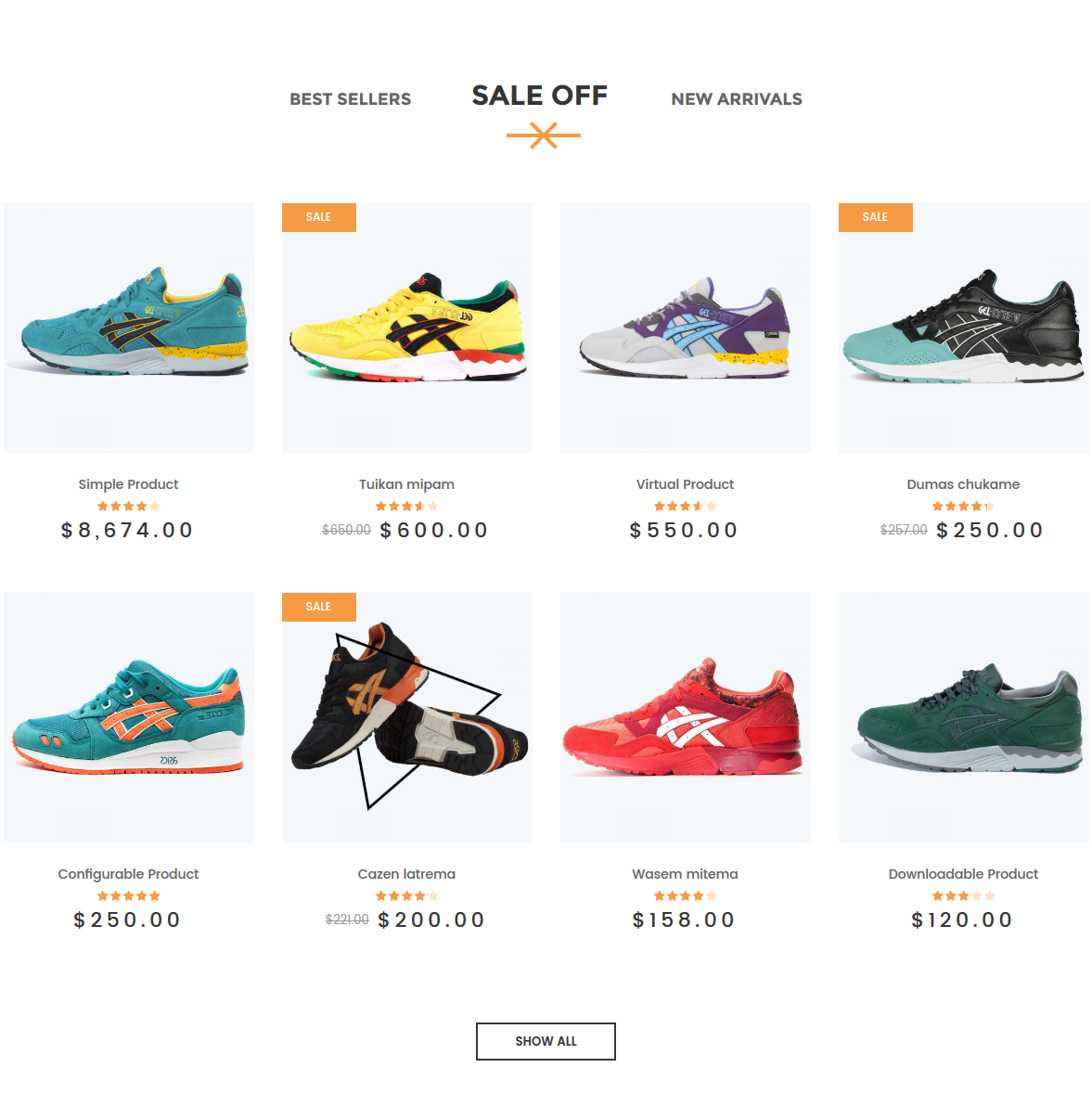Click the star rating under Configurable Product
Viewport: 1092px width, 1106px height.
pos(128,895)
